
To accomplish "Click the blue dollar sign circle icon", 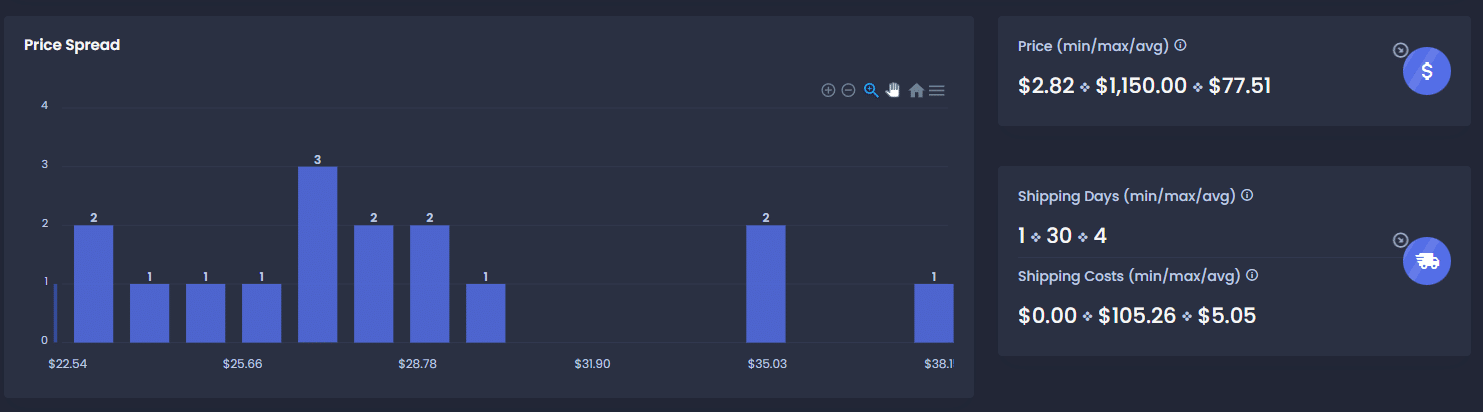I will pos(1427,71).
